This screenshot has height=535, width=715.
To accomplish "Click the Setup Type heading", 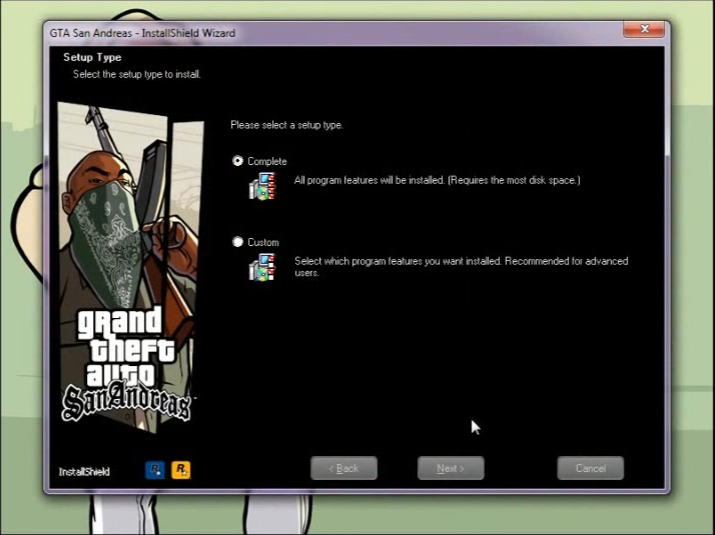I will [92, 58].
